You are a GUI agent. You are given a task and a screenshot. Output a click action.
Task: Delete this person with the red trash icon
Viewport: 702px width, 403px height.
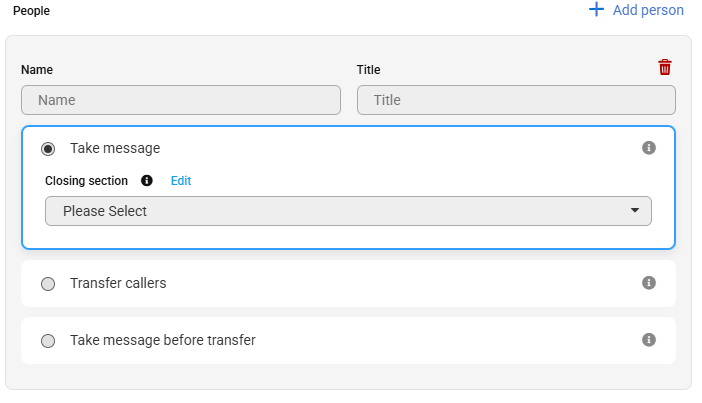coord(665,67)
